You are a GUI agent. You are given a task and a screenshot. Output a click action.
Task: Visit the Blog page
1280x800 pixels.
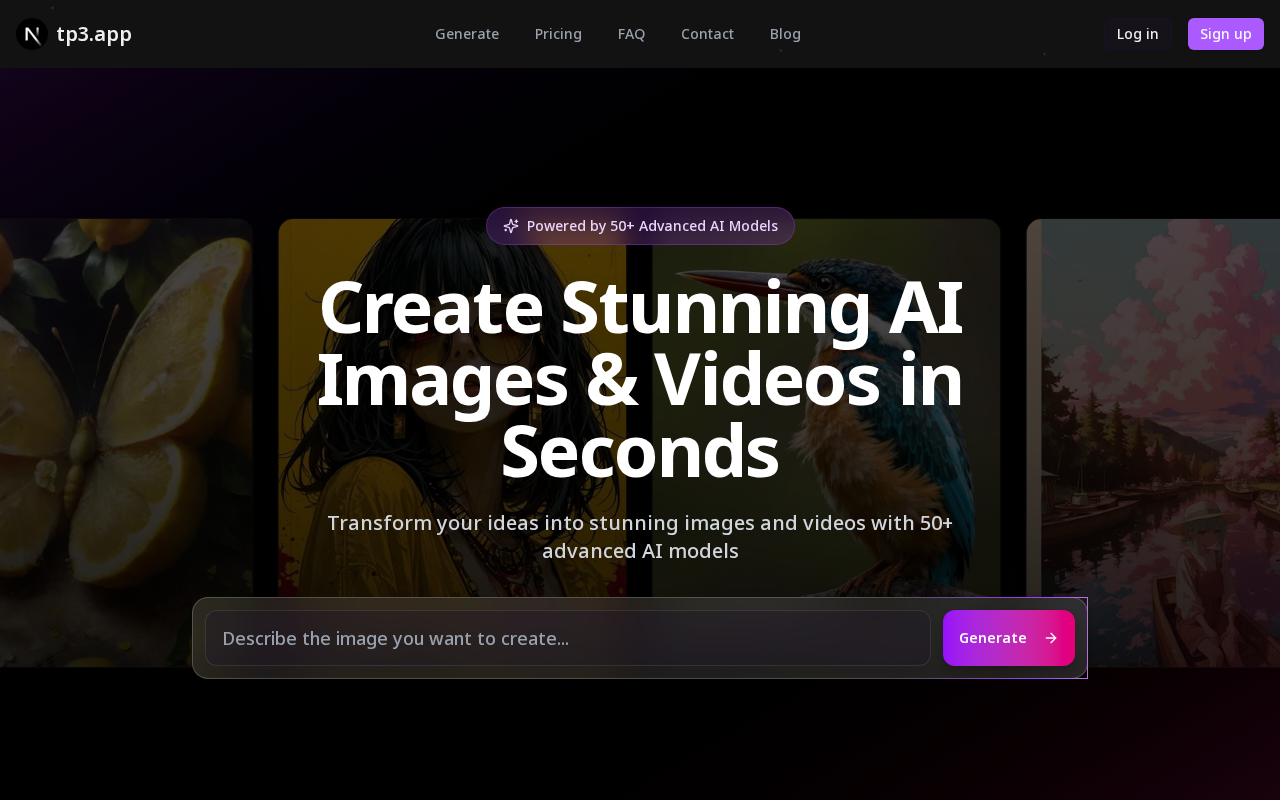pos(785,34)
